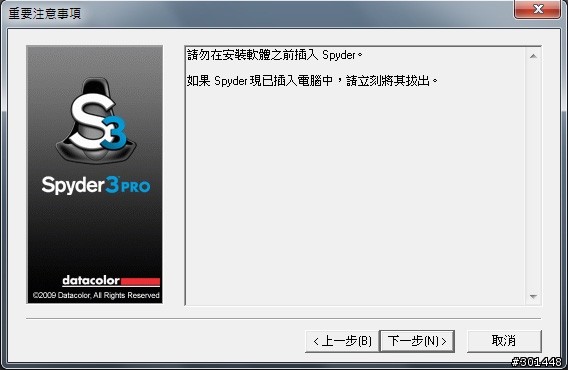Close the 重要注意事項 dialog window
The image size is (568, 370).
pyautogui.click(x=538, y=9)
